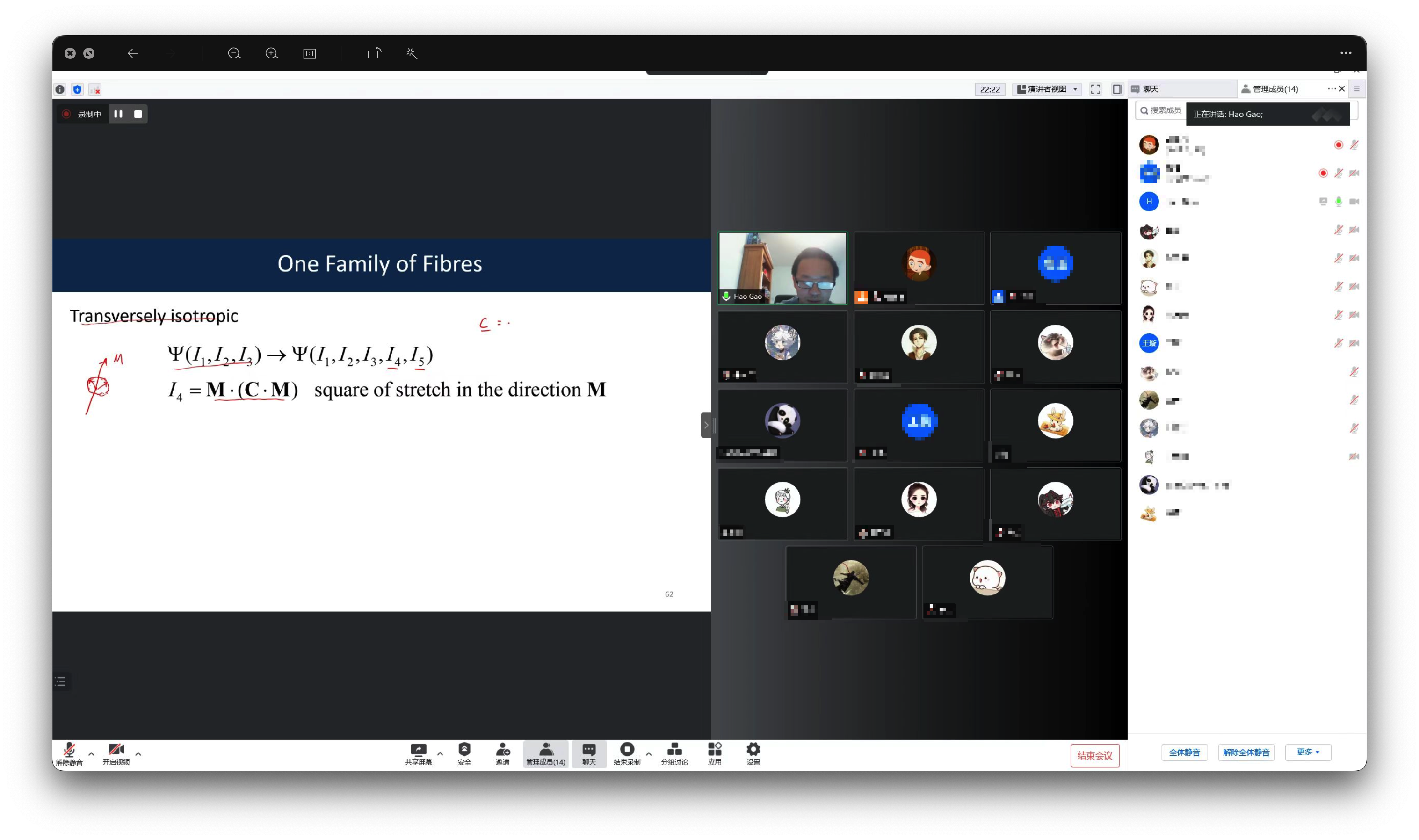Open Breakout Rooms (分组讨论) icon
The height and width of the screenshot is (840, 1419).
674,749
